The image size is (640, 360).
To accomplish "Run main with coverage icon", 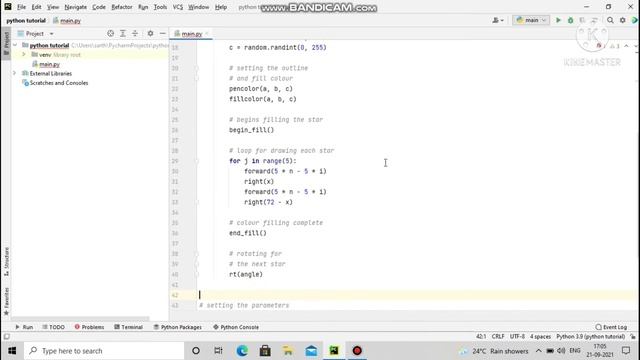I will tap(582, 20).
